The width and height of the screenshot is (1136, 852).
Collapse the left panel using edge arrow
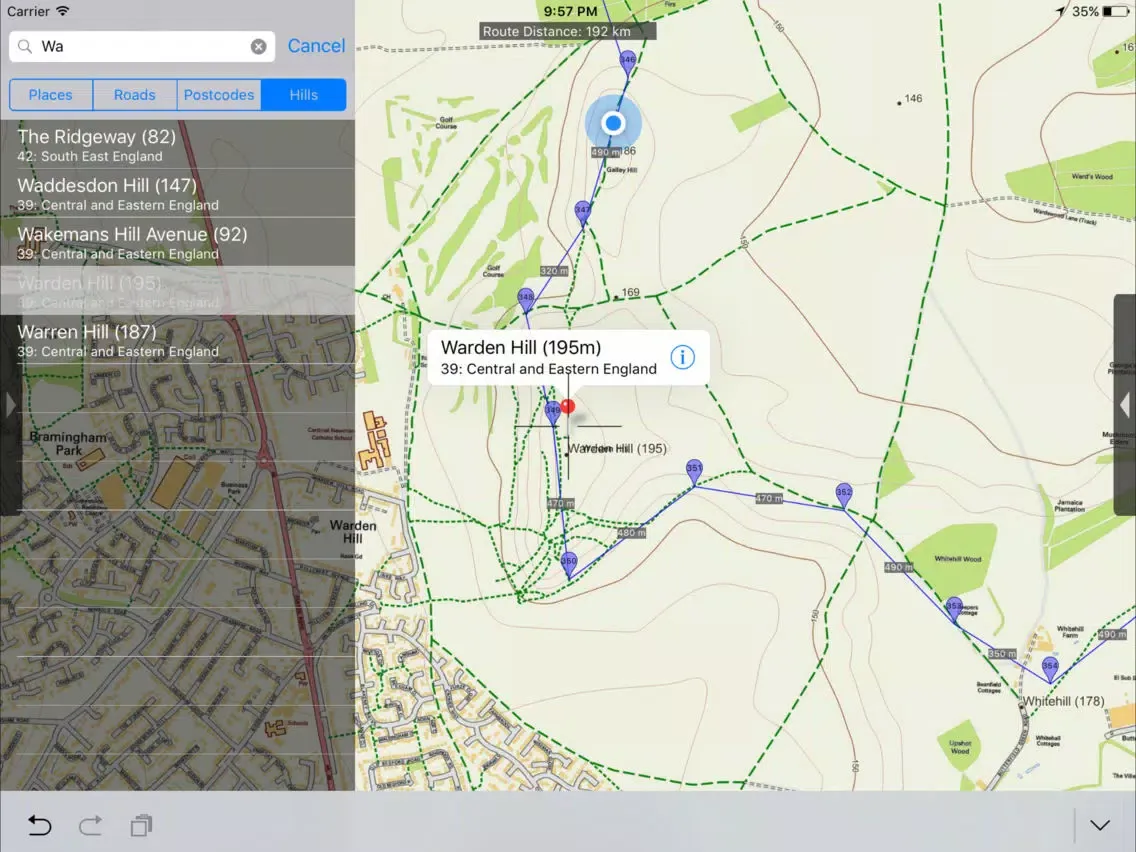10,405
